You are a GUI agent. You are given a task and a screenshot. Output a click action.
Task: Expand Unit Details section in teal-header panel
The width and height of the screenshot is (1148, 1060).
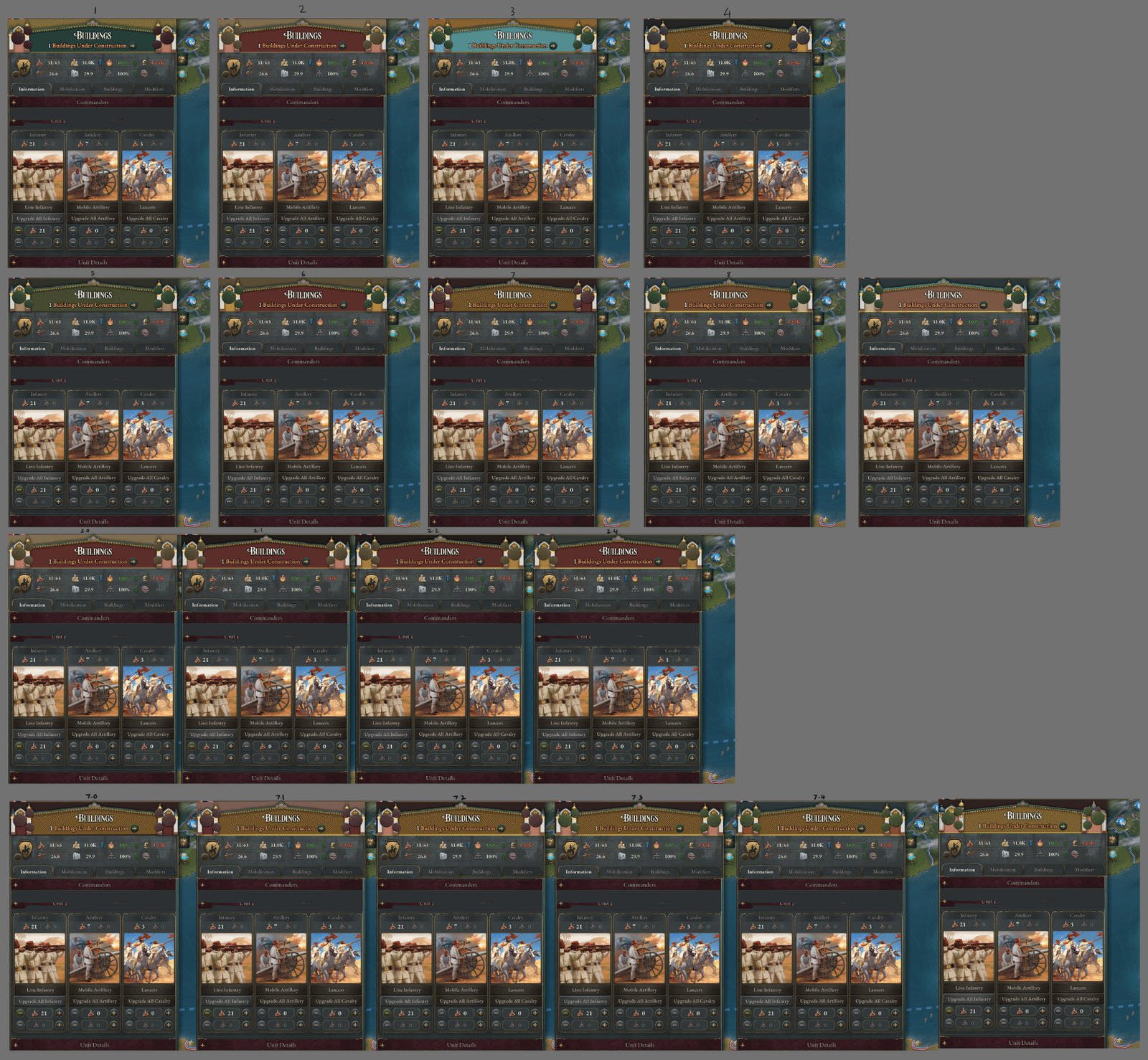coord(512,262)
